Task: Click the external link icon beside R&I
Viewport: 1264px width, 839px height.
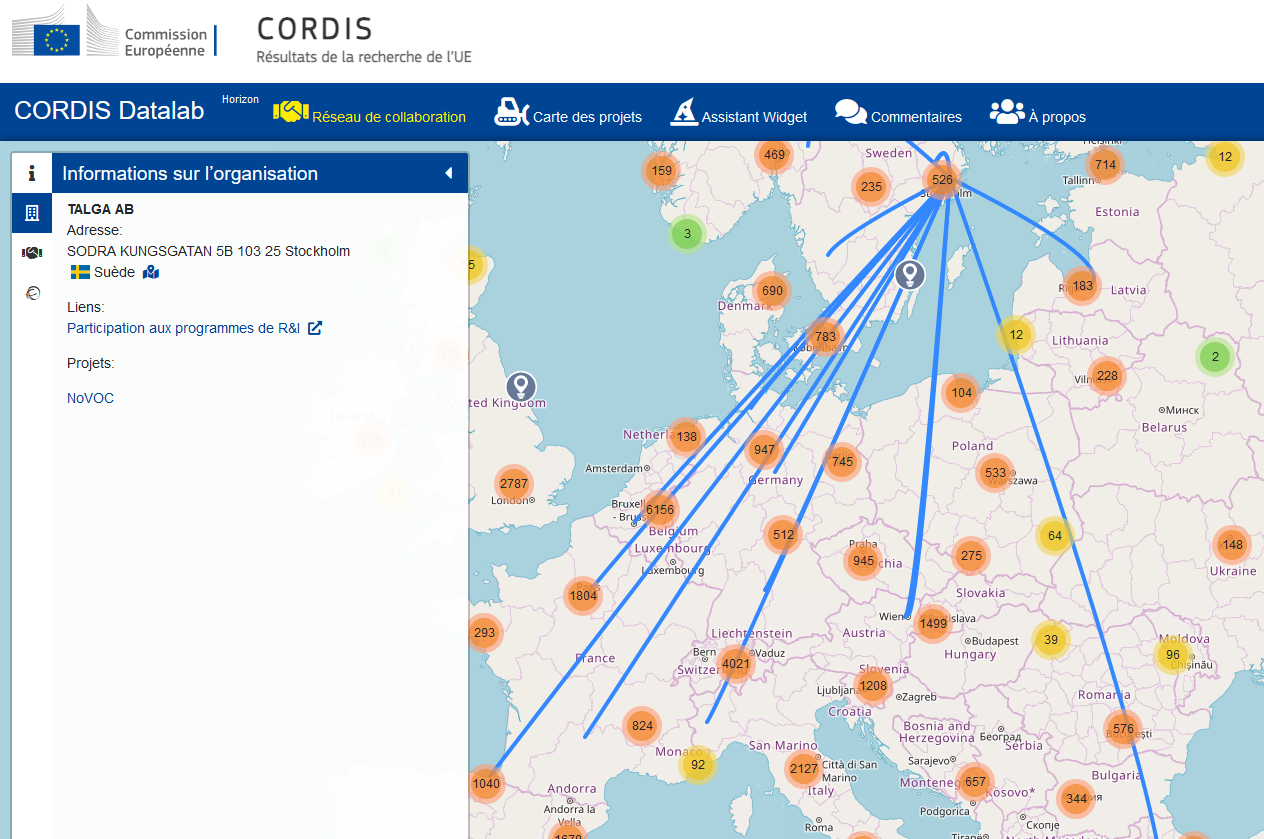Action: 315,328
